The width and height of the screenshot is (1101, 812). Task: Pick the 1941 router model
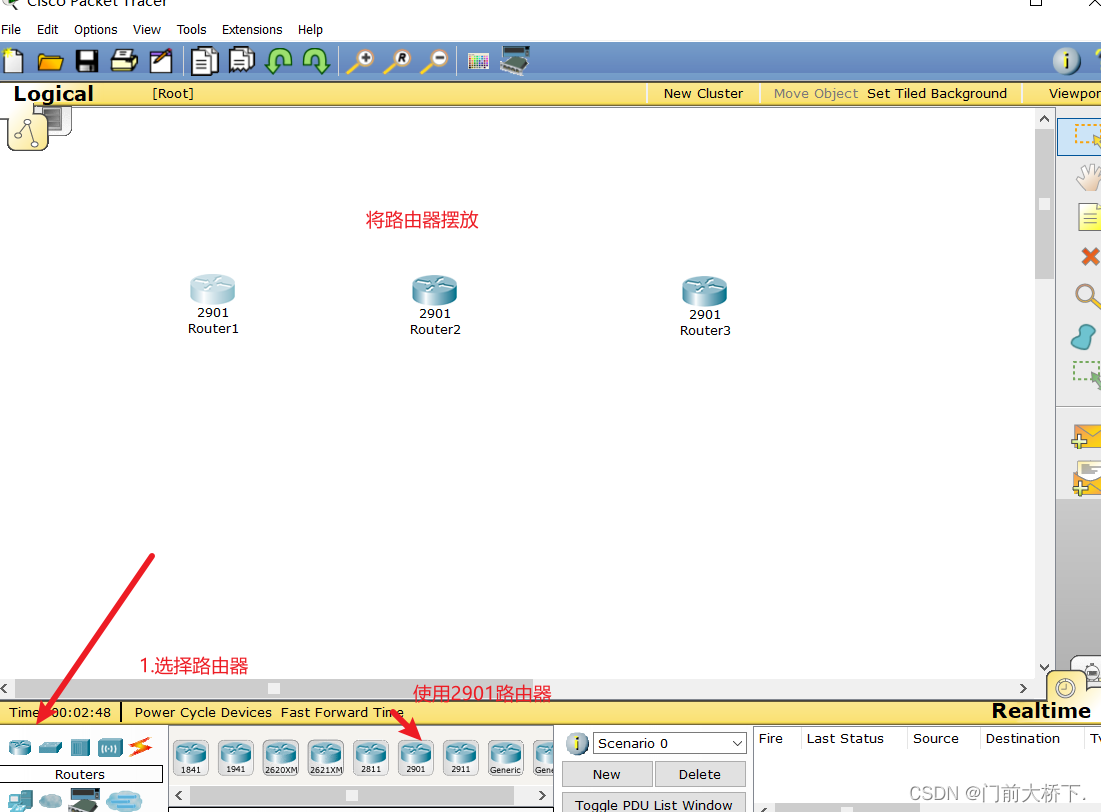[236, 757]
